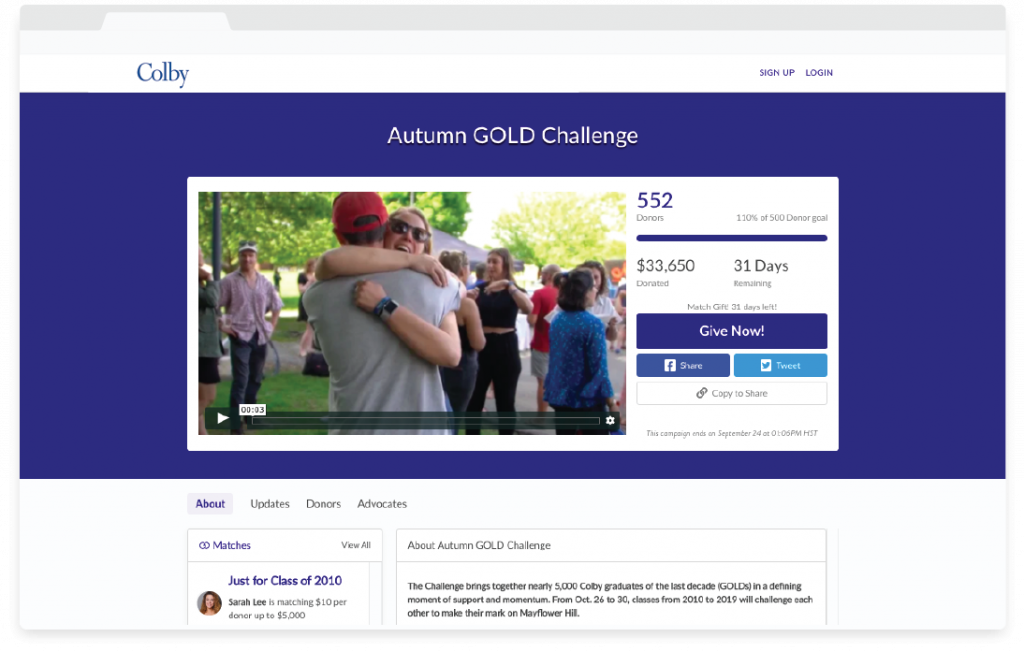Click the video timestamp 00:03 marker
This screenshot has height=652, width=1024.
point(252,410)
